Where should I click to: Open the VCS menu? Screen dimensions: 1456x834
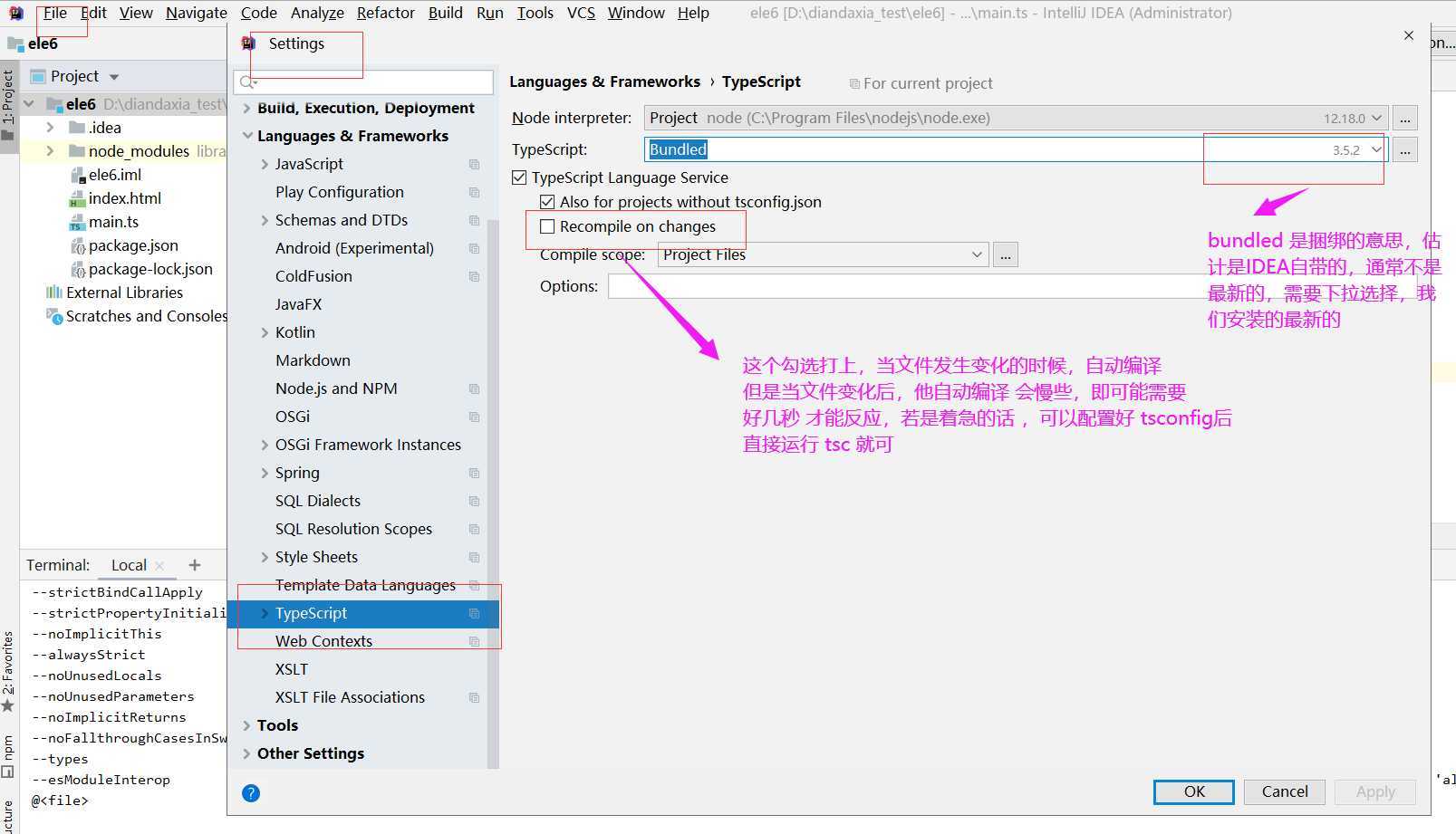coord(581,13)
